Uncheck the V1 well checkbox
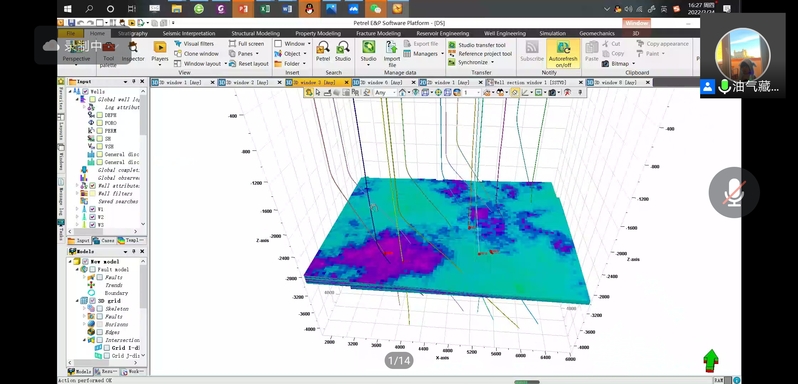Image resolution: width=798 pixels, height=384 pixels. 93,209
